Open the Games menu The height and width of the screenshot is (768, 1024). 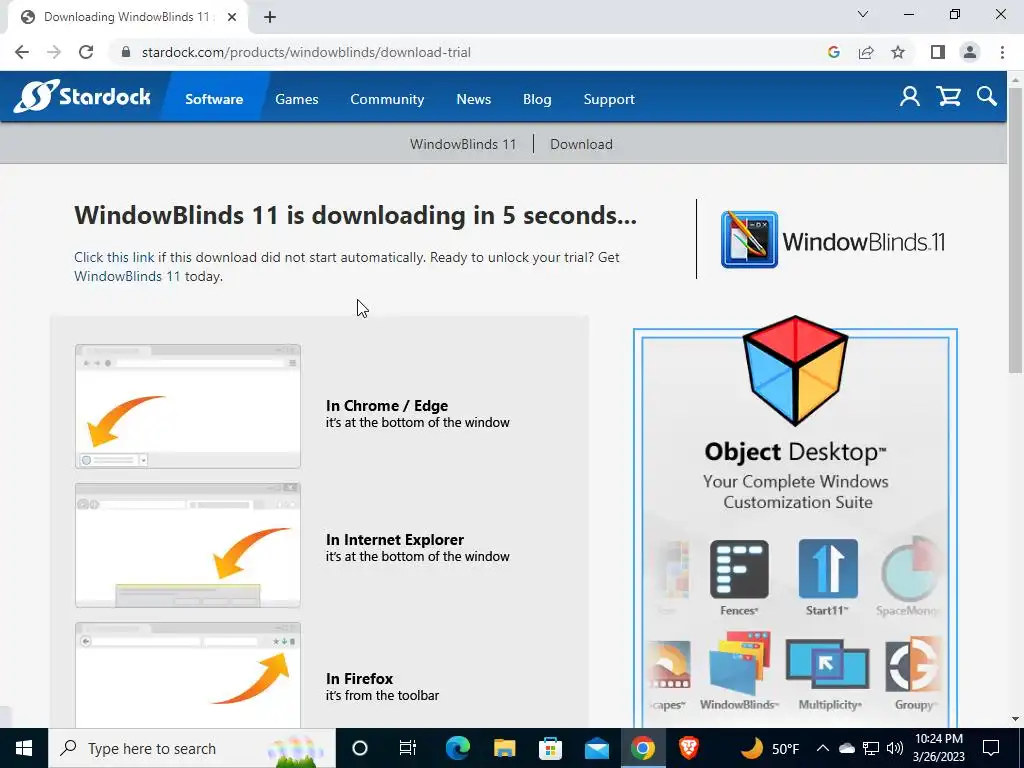pos(296,99)
